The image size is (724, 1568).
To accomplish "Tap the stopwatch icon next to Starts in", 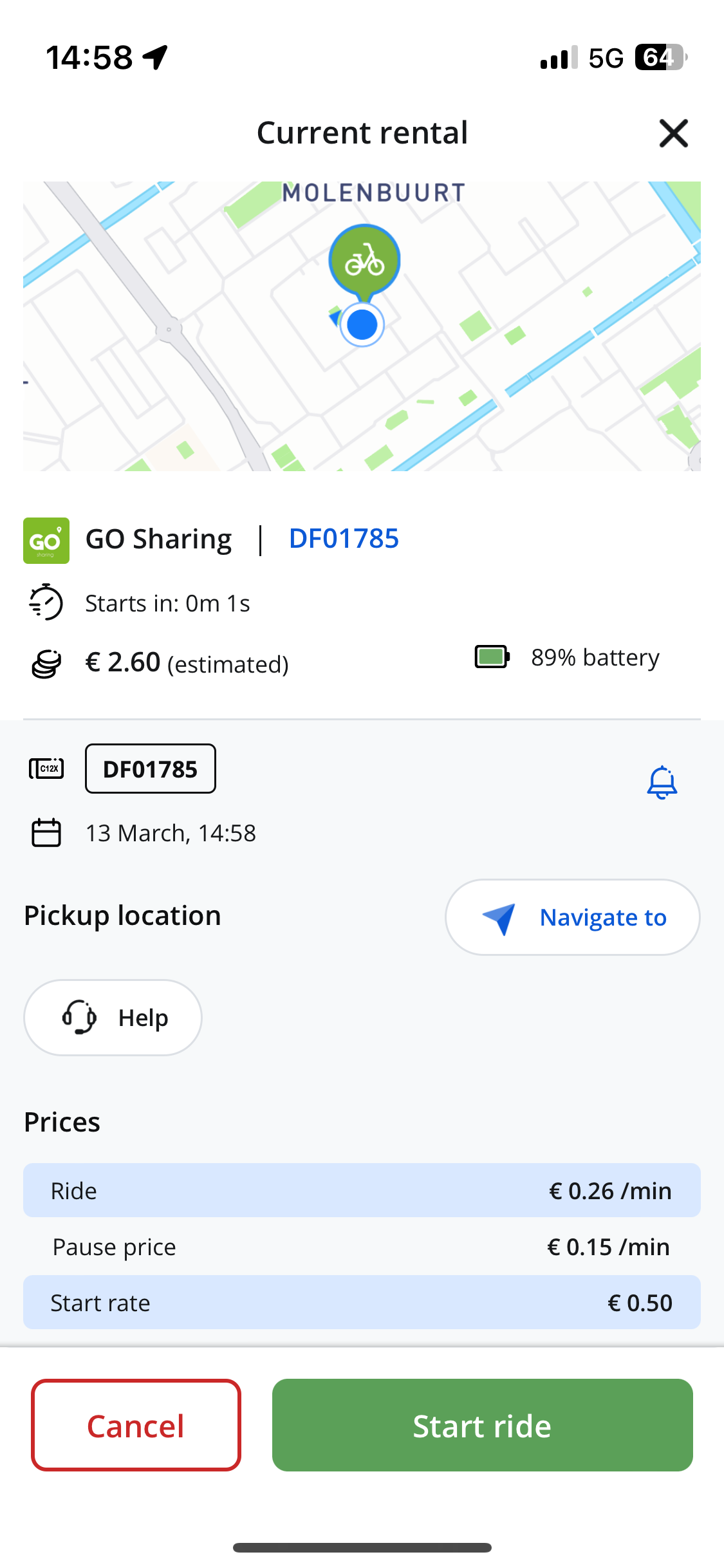I will (x=46, y=602).
